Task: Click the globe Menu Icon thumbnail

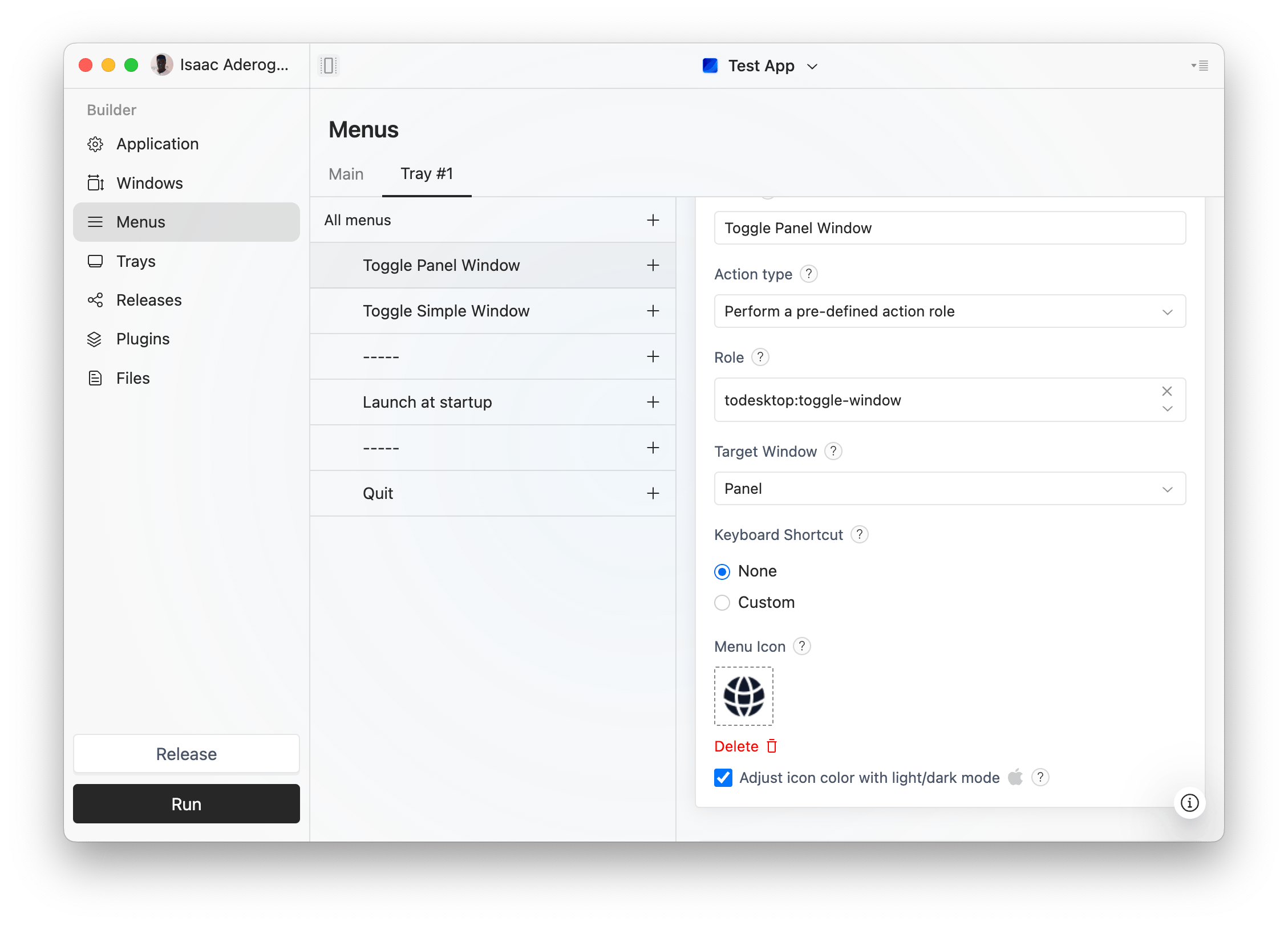Action: 743,696
